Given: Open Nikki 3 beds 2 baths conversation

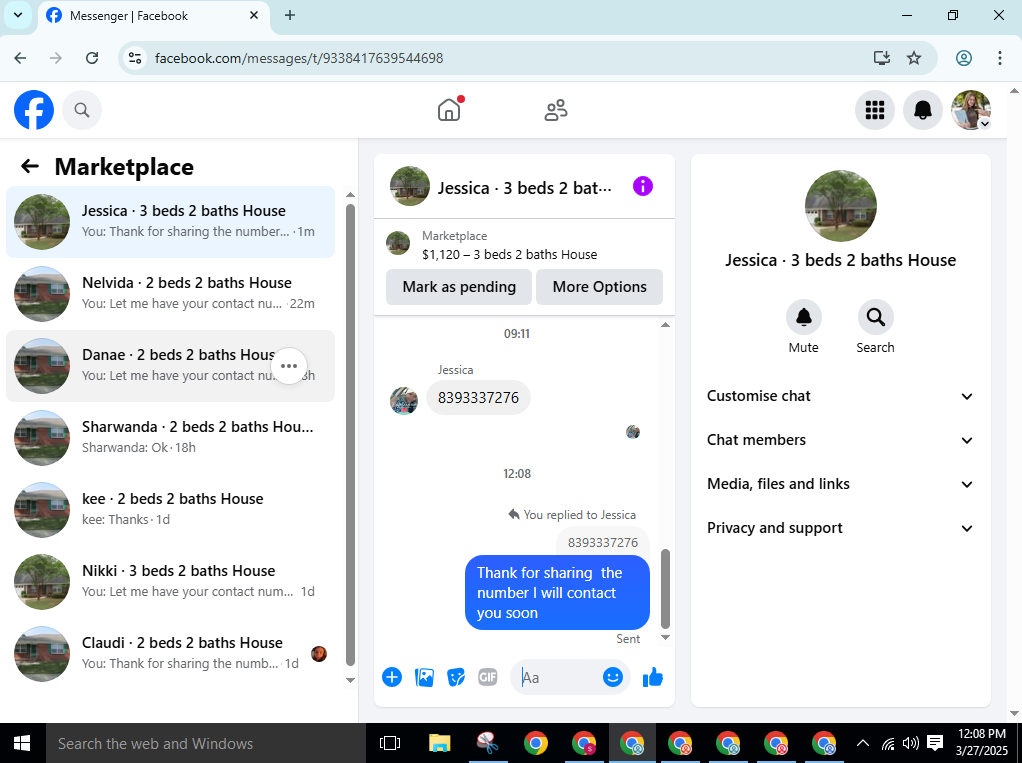Looking at the screenshot, I should [171, 582].
